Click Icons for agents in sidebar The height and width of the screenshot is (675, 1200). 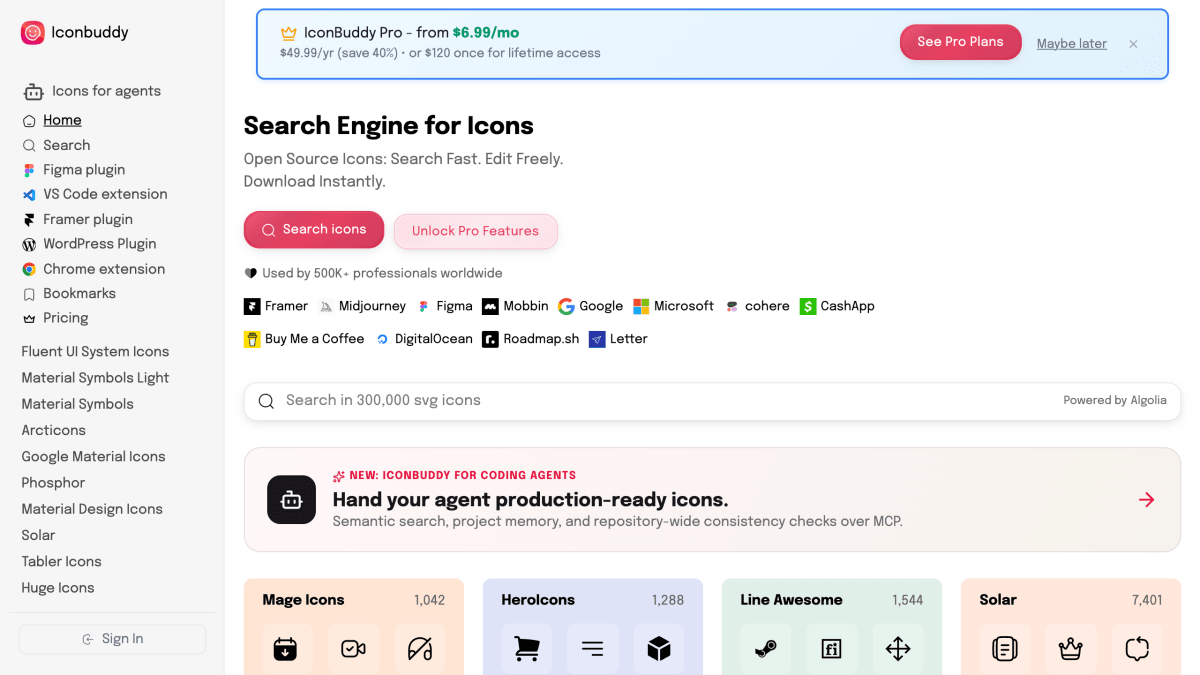[x=106, y=91]
